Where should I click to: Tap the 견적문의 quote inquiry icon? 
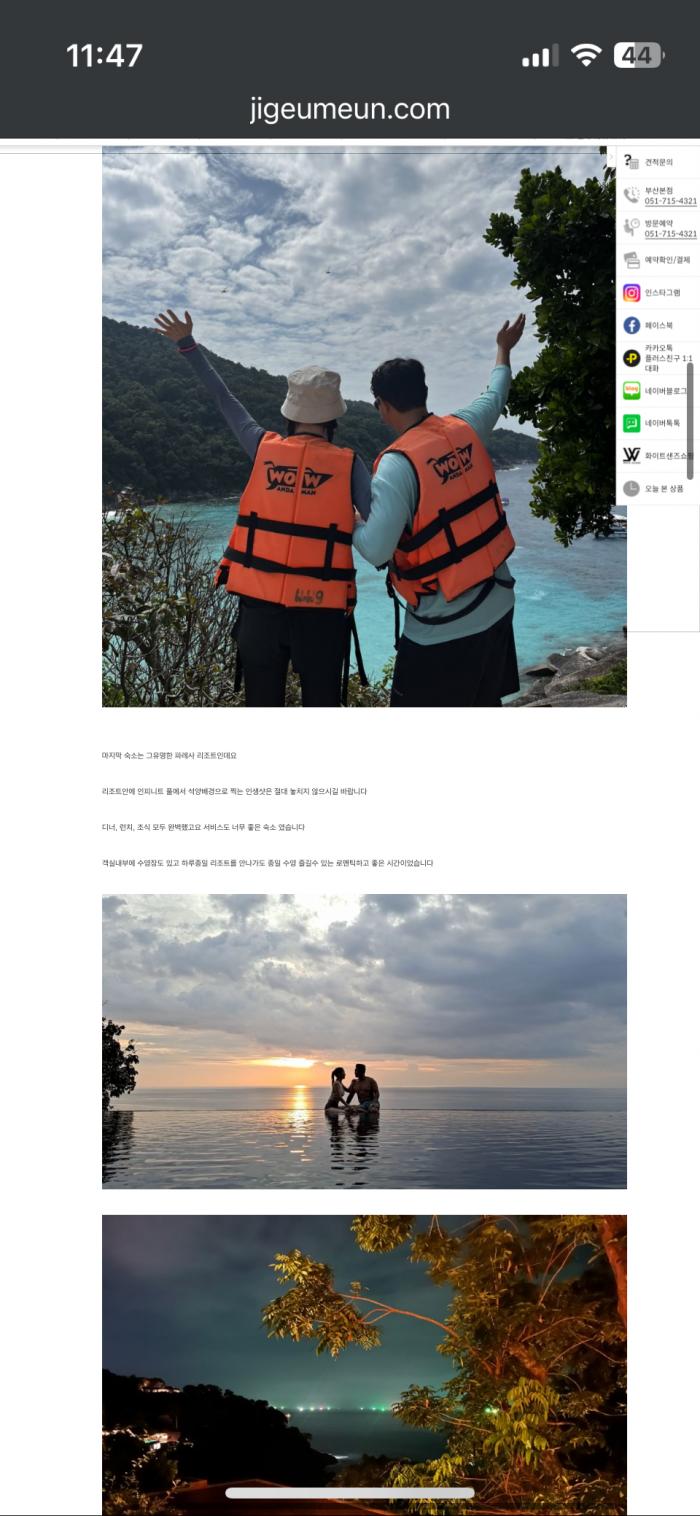[x=631, y=162]
